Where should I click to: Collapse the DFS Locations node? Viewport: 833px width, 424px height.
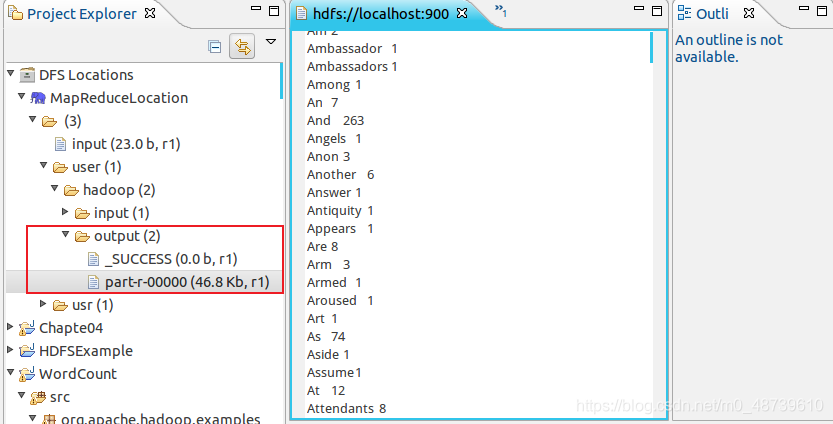pyautogui.click(x=11, y=73)
